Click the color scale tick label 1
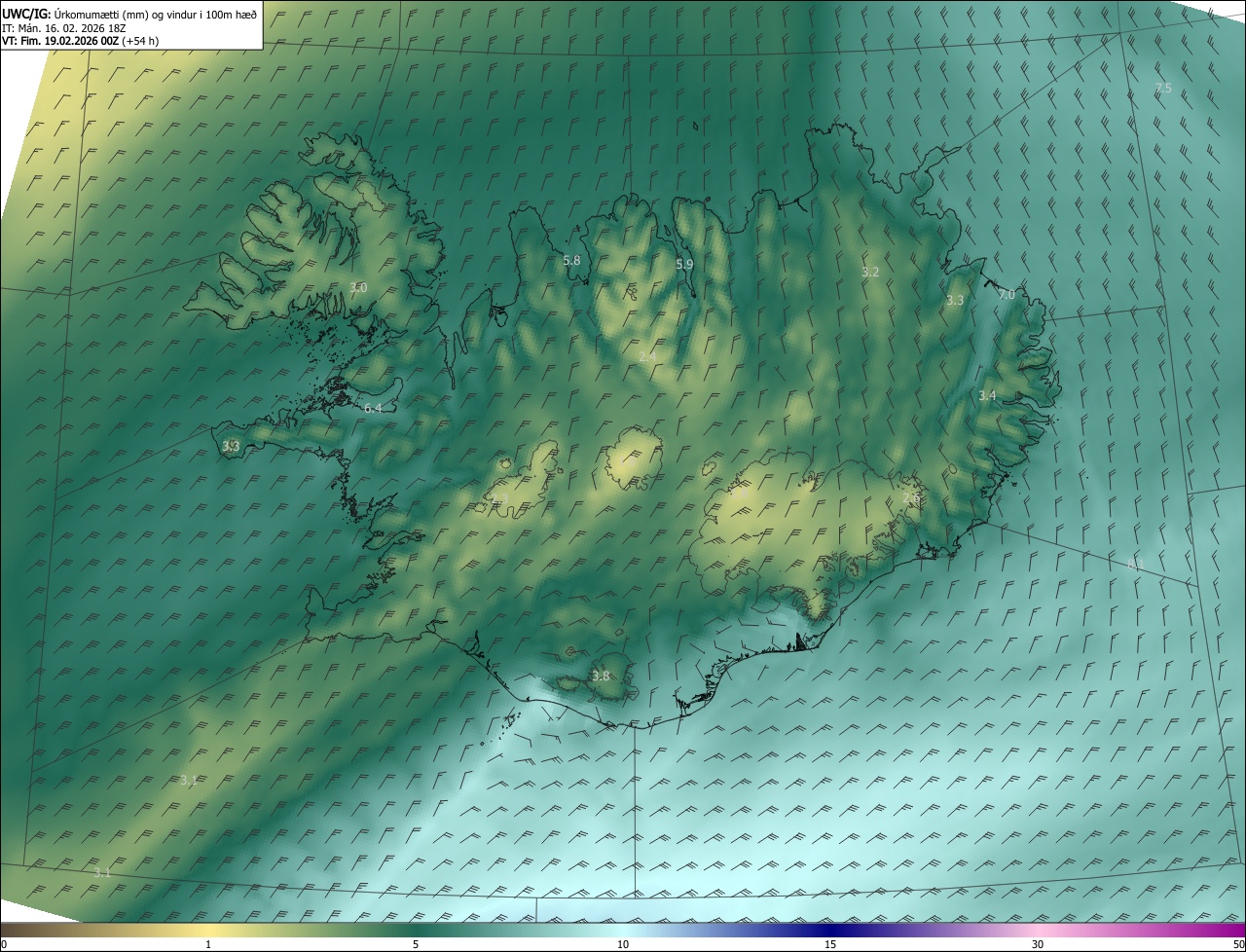 (x=208, y=944)
